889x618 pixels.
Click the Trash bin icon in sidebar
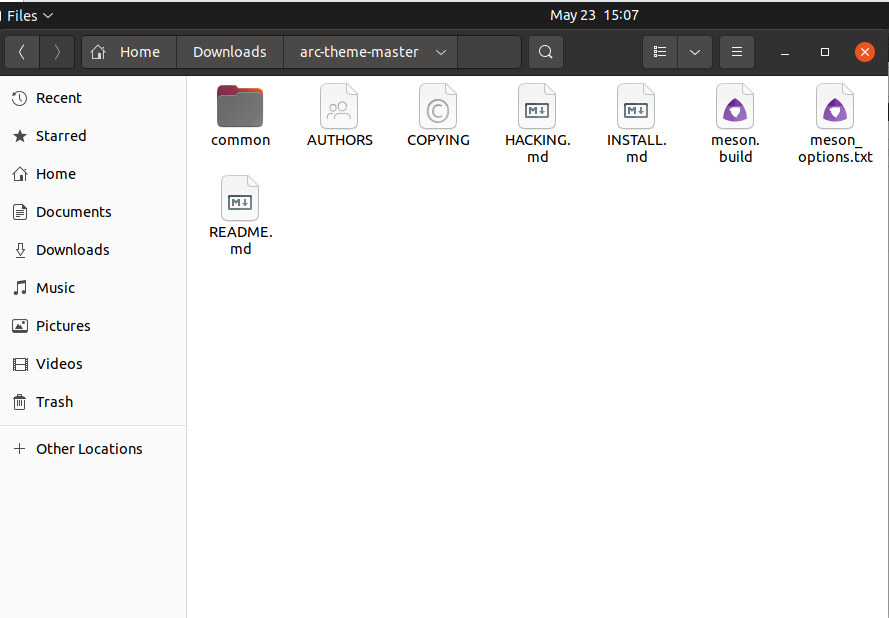tap(20, 402)
